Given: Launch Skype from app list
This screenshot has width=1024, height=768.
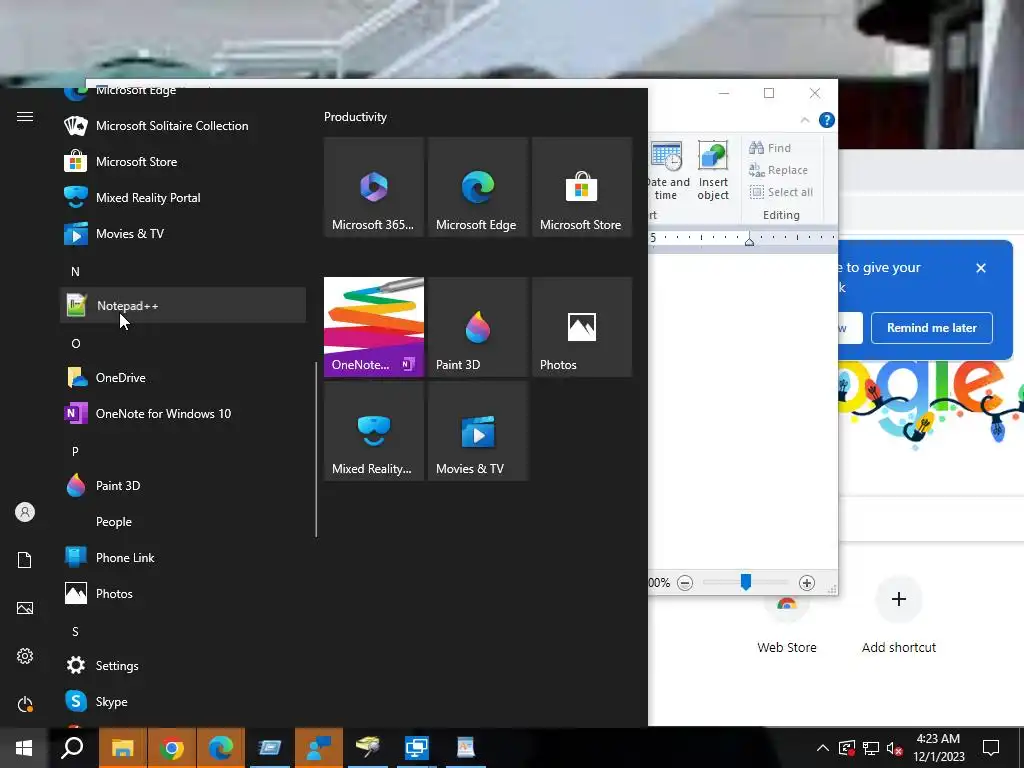Looking at the screenshot, I should point(183,701).
